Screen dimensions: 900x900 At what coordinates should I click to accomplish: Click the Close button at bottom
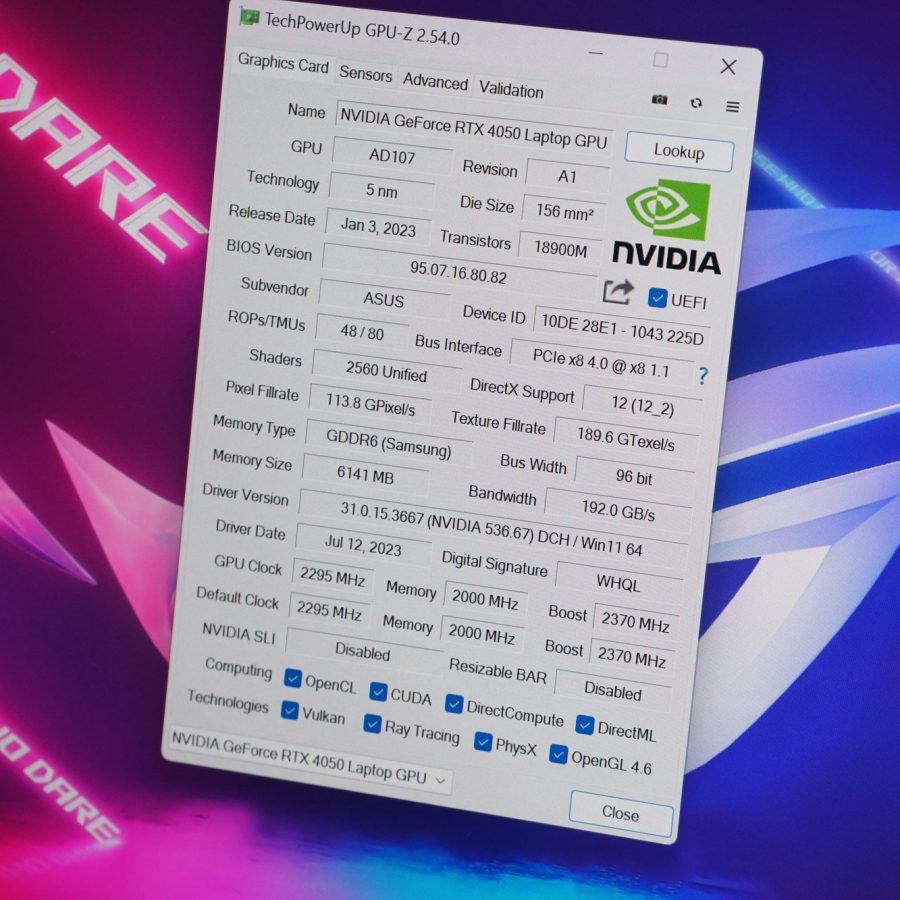pos(620,813)
